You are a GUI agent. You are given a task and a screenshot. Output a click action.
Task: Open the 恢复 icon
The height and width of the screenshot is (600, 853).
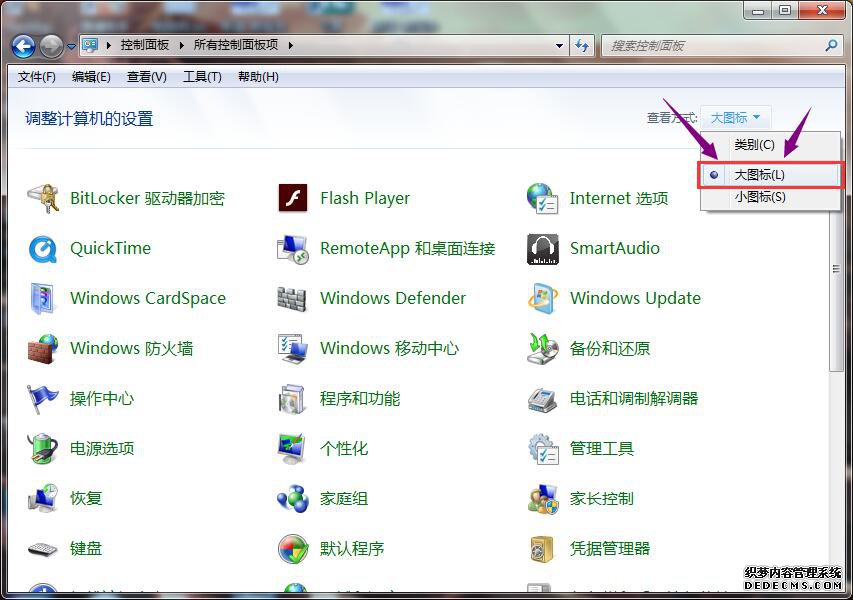[43, 498]
